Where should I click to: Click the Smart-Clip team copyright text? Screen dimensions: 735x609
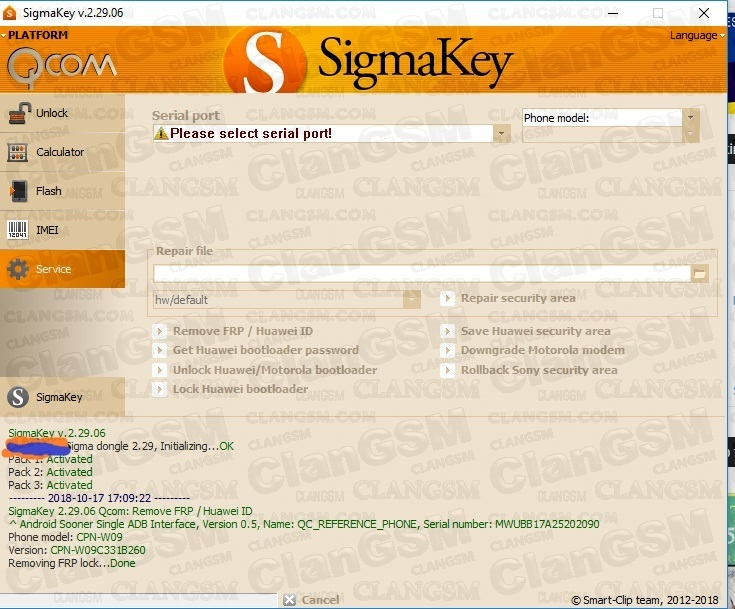pyautogui.click(x=645, y=600)
